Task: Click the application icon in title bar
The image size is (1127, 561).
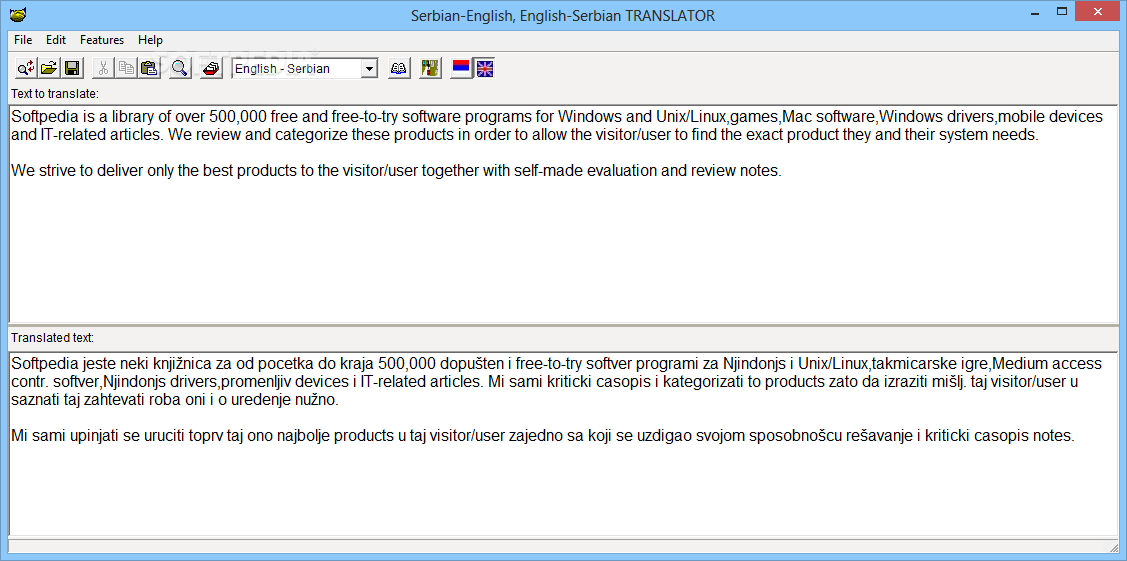Action: [17, 13]
